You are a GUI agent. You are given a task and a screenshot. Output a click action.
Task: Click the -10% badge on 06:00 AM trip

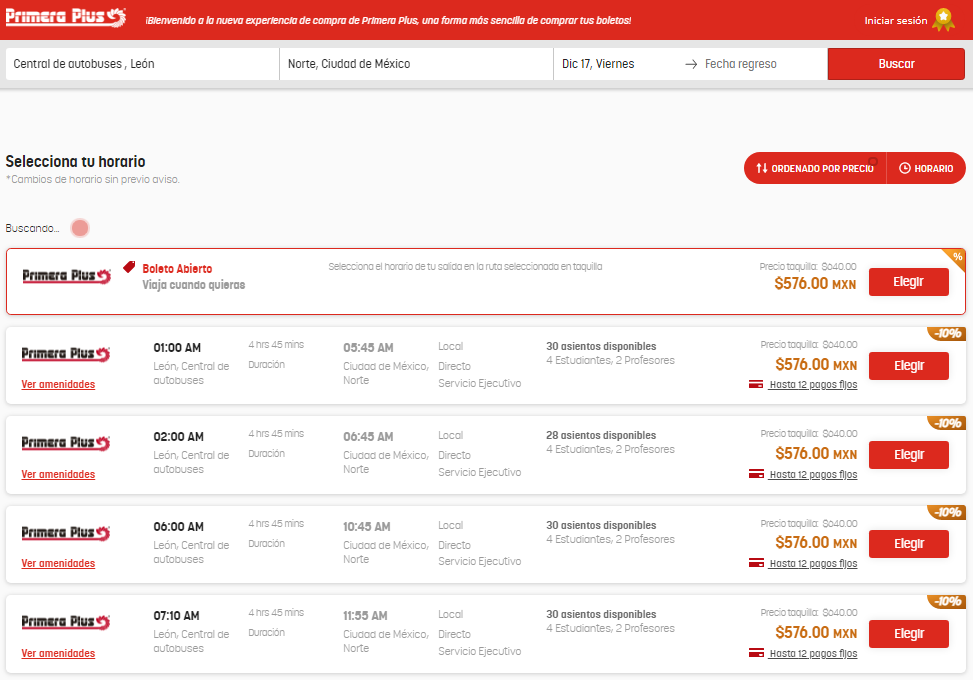(x=947, y=512)
